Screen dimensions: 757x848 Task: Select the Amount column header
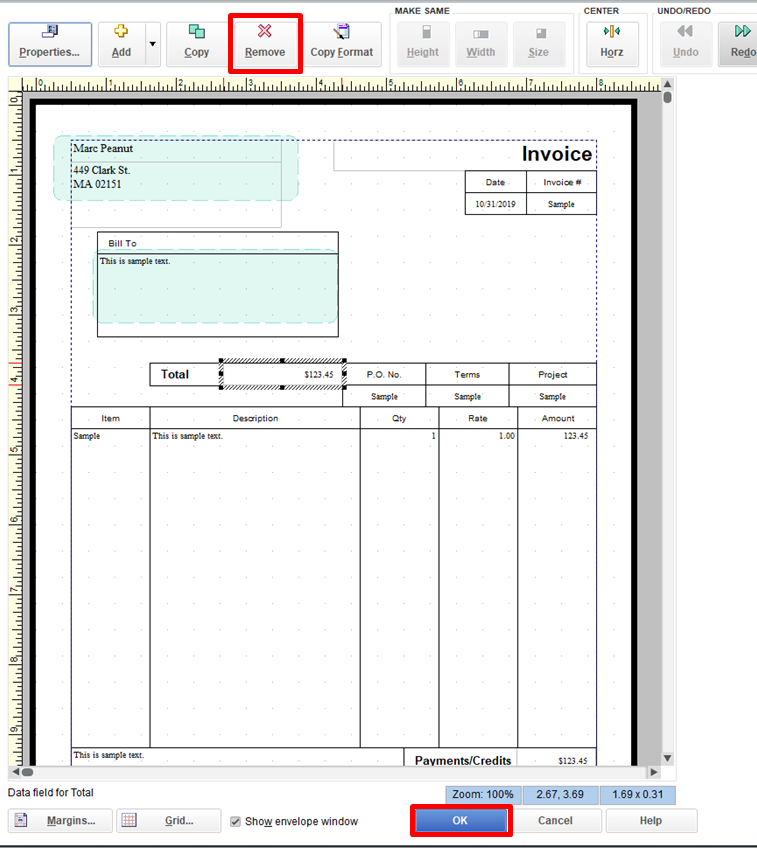[557, 418]
